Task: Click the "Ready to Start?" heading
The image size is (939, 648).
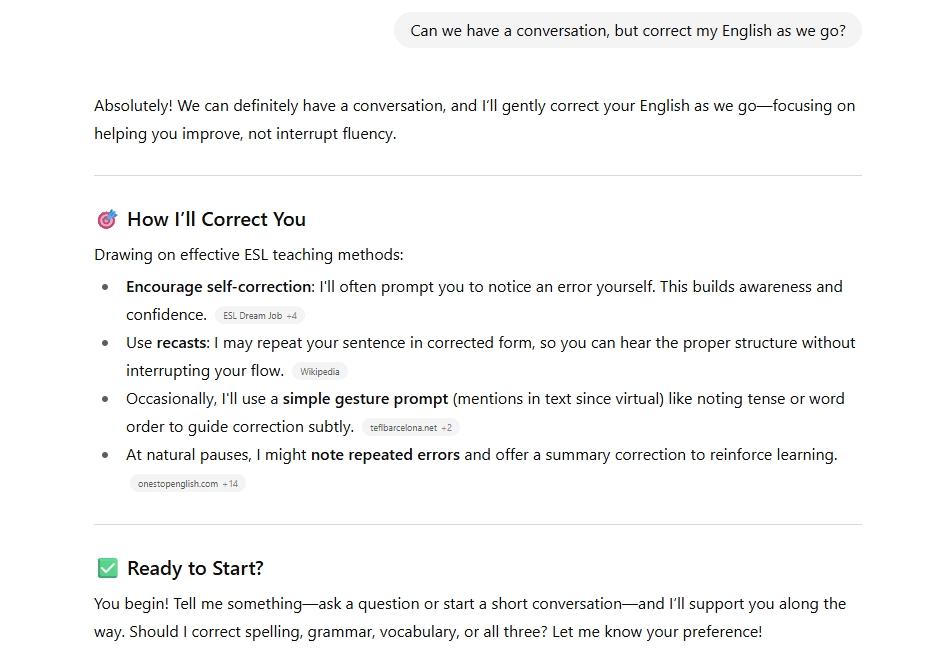Action: [195, 568]
